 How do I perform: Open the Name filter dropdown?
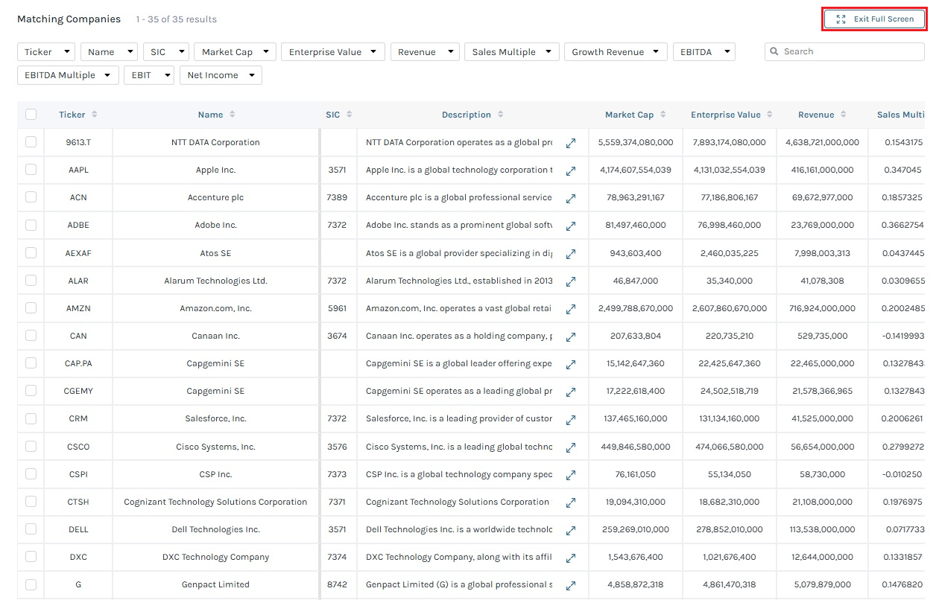pos(109,52)
